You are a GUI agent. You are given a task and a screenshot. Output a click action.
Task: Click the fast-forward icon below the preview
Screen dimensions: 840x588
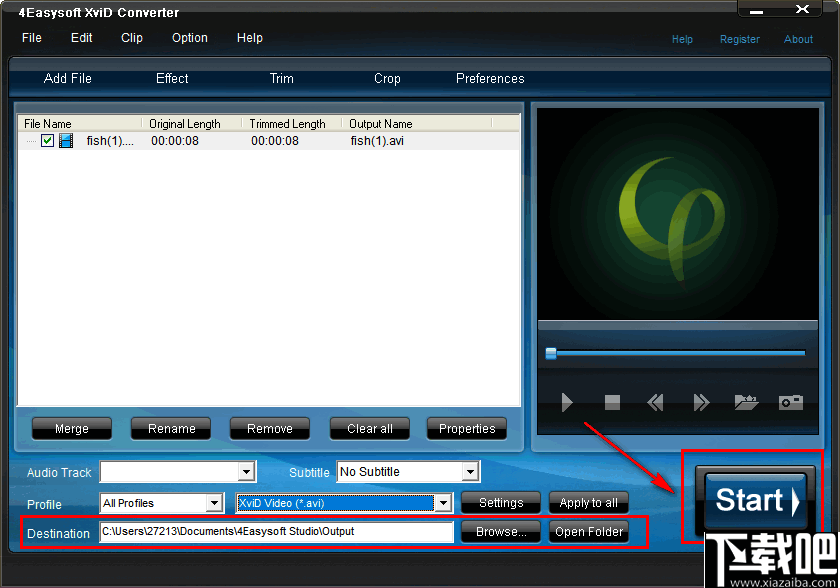pos(701,403)
